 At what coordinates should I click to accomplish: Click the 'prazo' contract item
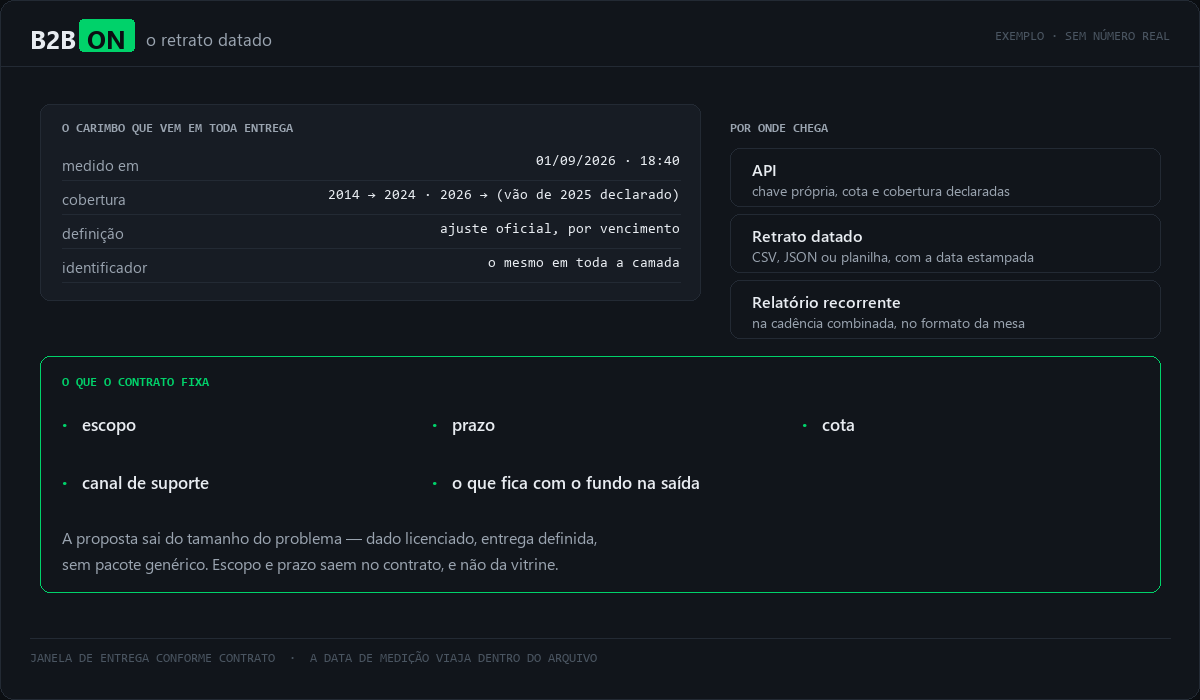click(x=473, y=425)
